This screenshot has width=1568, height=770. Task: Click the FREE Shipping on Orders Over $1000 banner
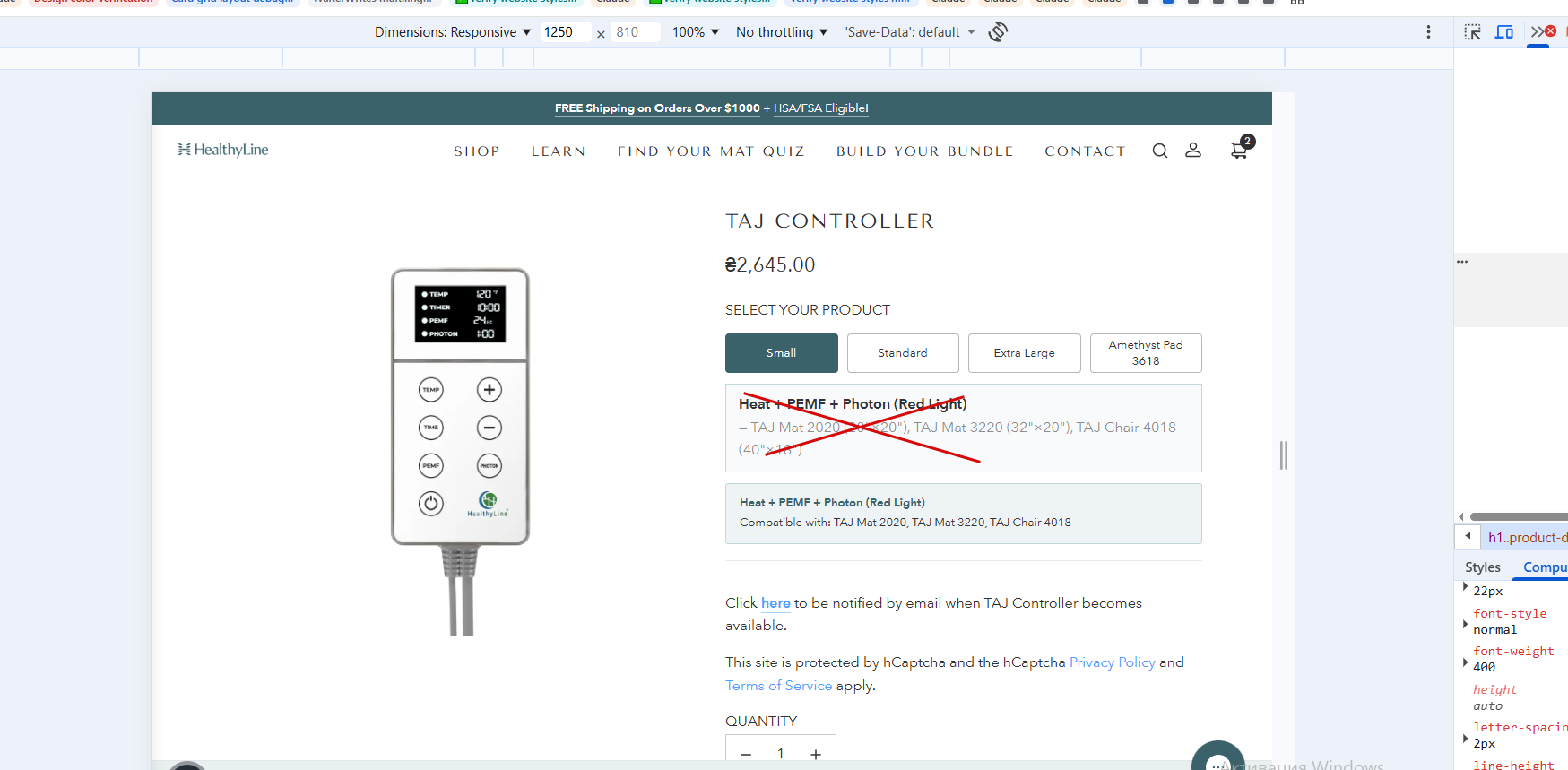coord(657,108)
